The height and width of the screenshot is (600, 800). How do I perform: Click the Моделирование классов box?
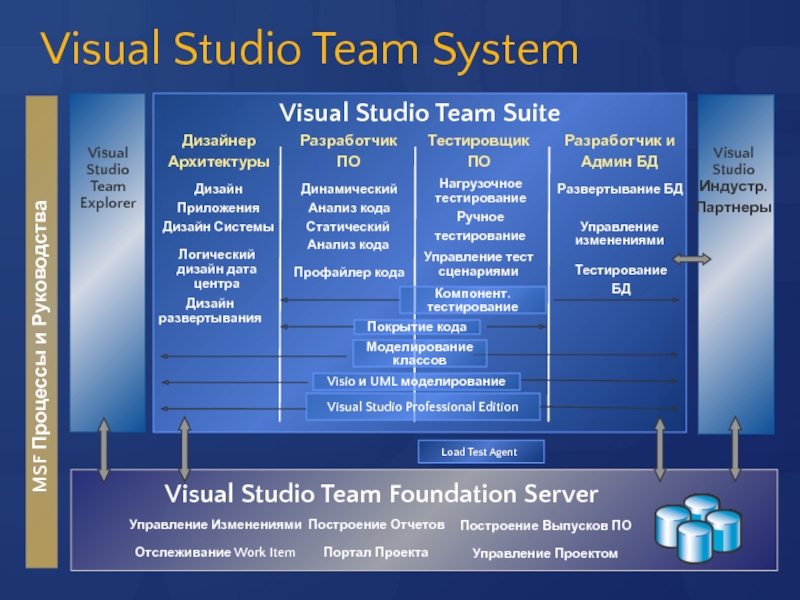click(x=419, y=353)
